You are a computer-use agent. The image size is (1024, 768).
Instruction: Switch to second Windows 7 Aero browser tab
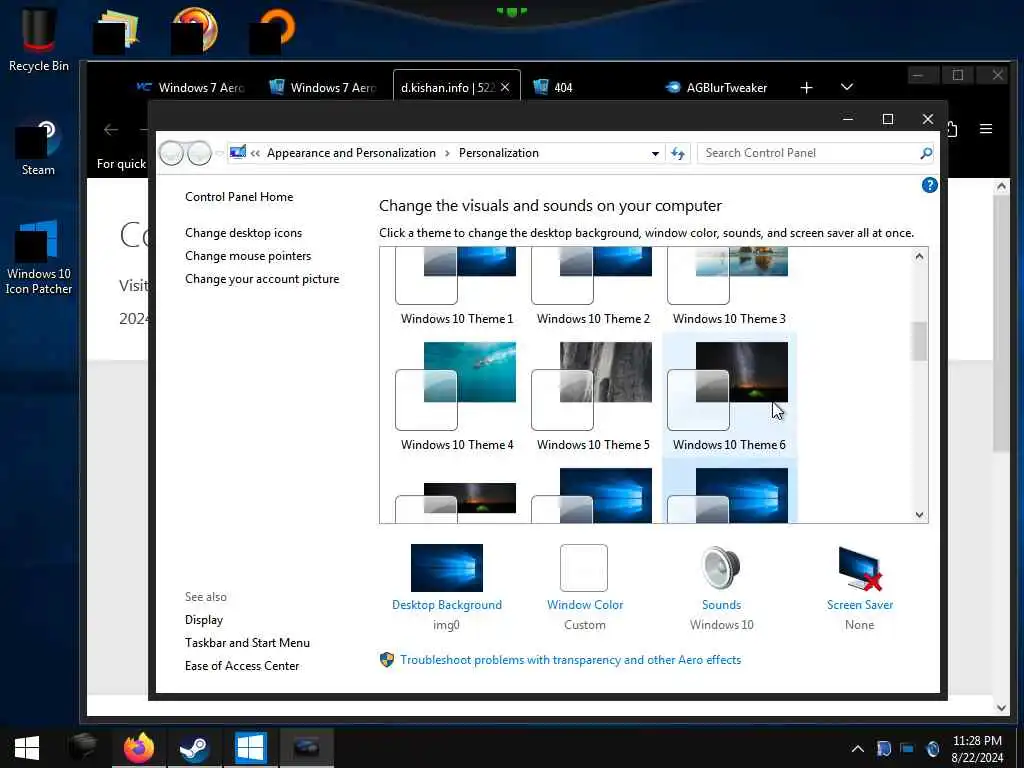(324, 88)
